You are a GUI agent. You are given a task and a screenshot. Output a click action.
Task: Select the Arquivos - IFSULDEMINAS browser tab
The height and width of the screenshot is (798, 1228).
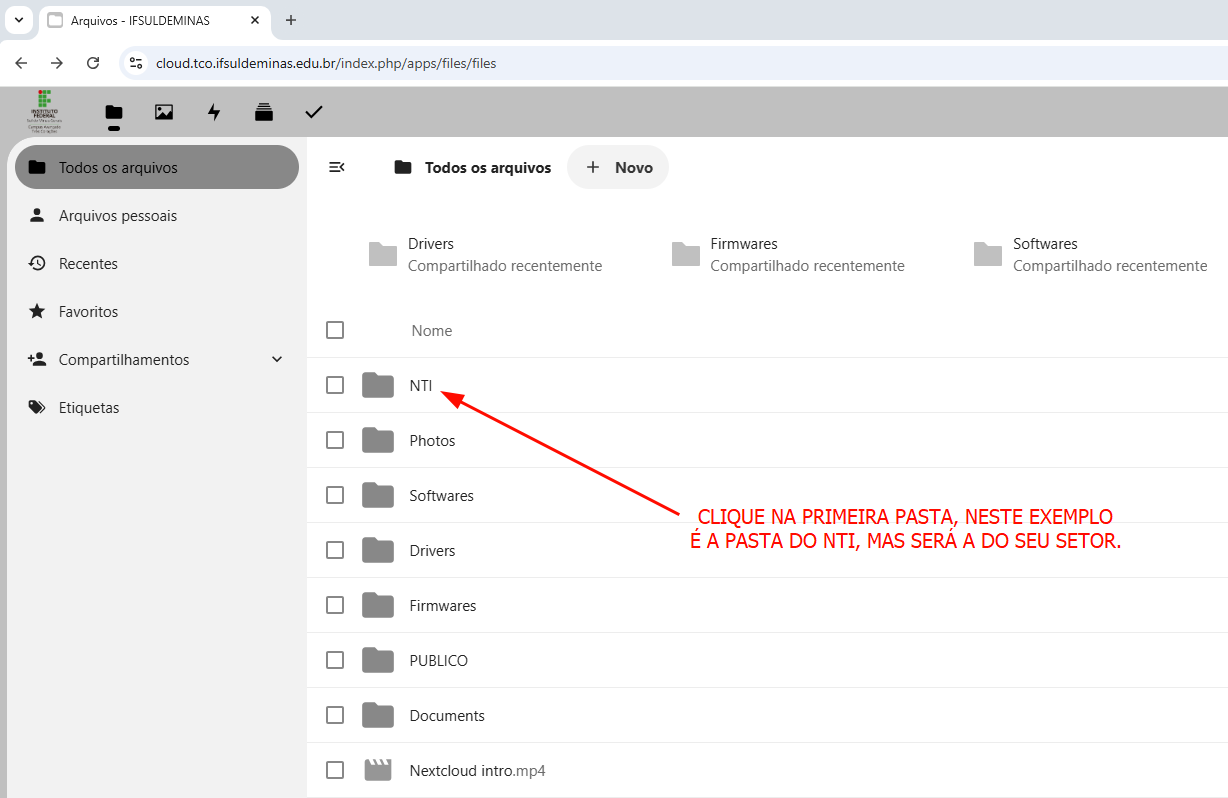coord(155,20)
